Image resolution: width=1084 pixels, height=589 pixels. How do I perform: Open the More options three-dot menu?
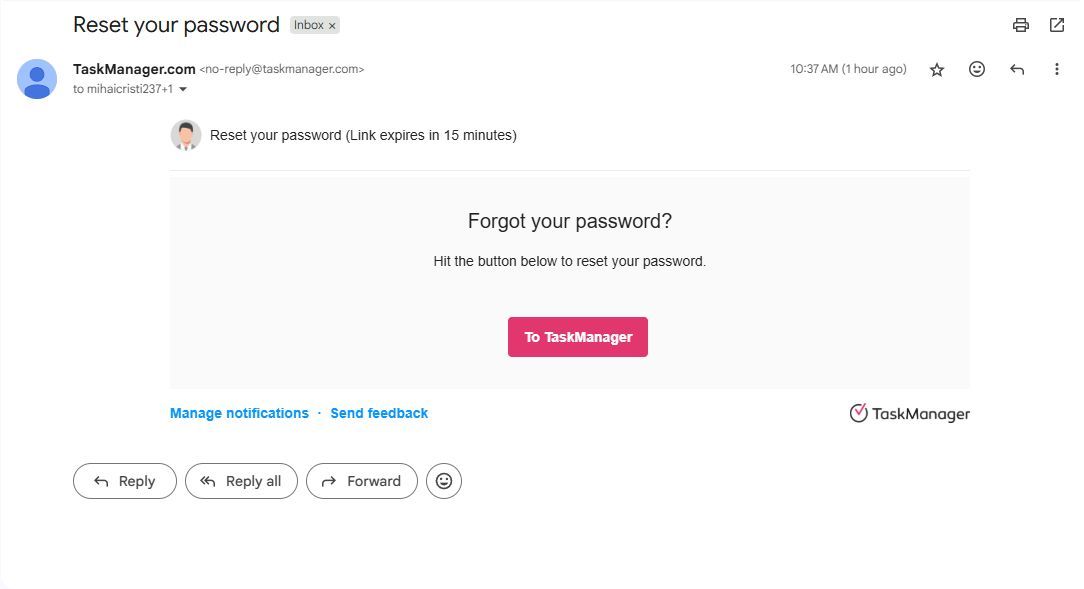1057,69
